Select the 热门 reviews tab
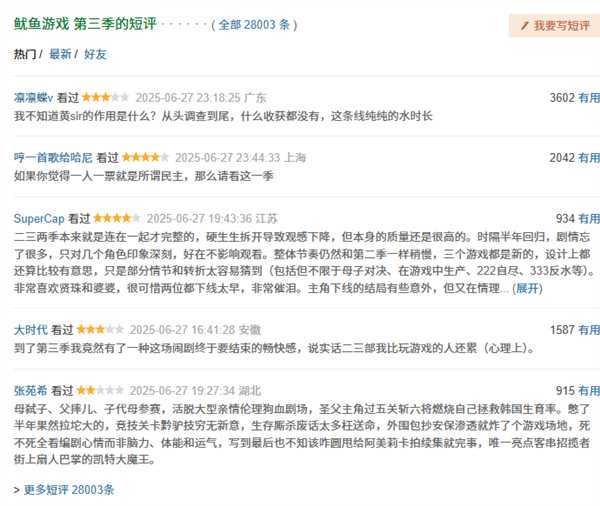Viewport: 600px width, 506px height. pos(25,54)
